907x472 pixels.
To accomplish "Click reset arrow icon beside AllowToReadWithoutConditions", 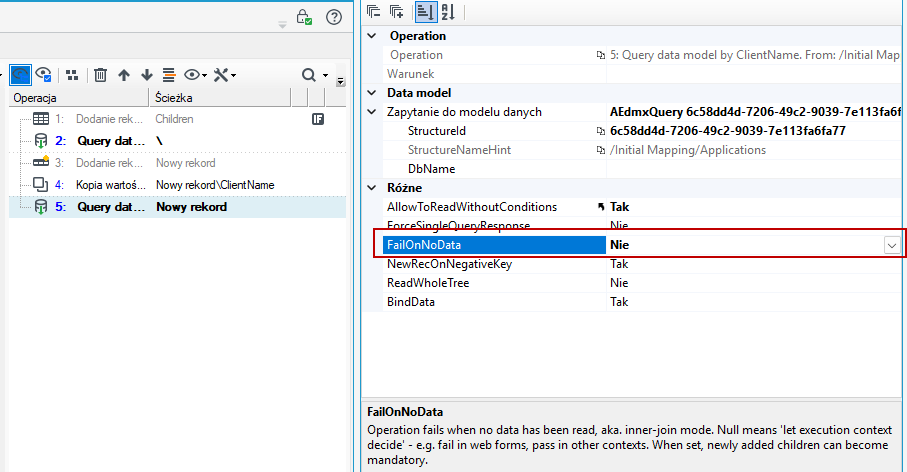I will [600, 207].
